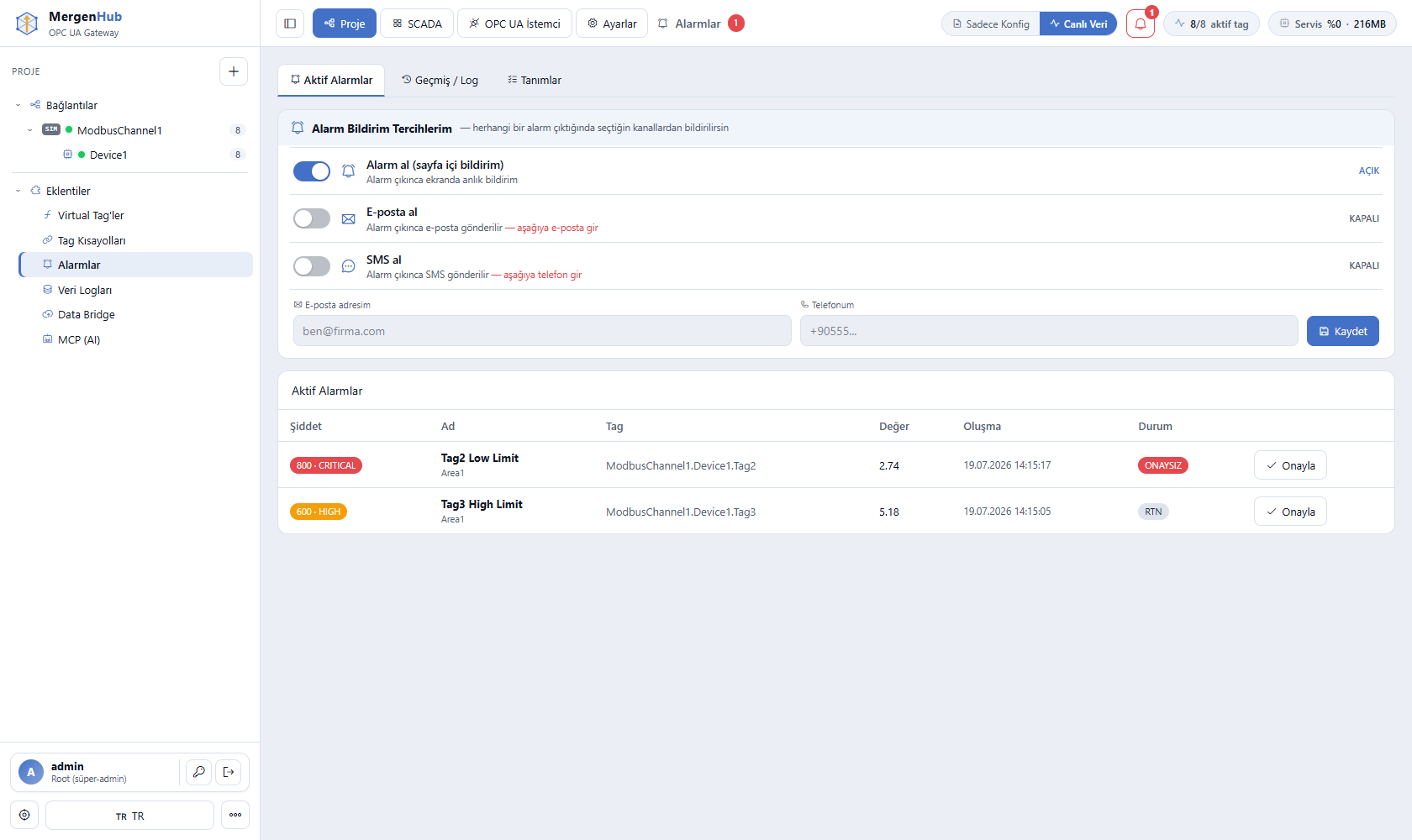
Task: Acknowledge the Tag2 Low Limit alarm
Action: coord(1290,465)
